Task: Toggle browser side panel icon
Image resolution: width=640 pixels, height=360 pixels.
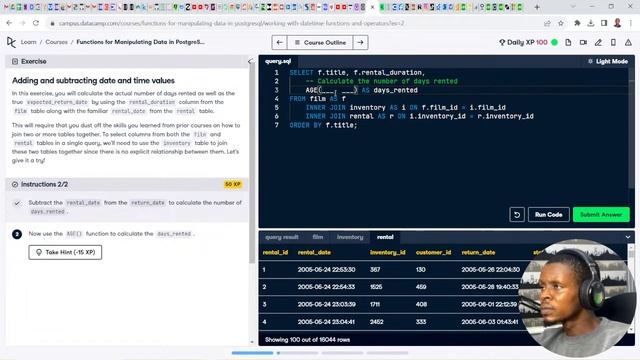Action: (604, 23)
